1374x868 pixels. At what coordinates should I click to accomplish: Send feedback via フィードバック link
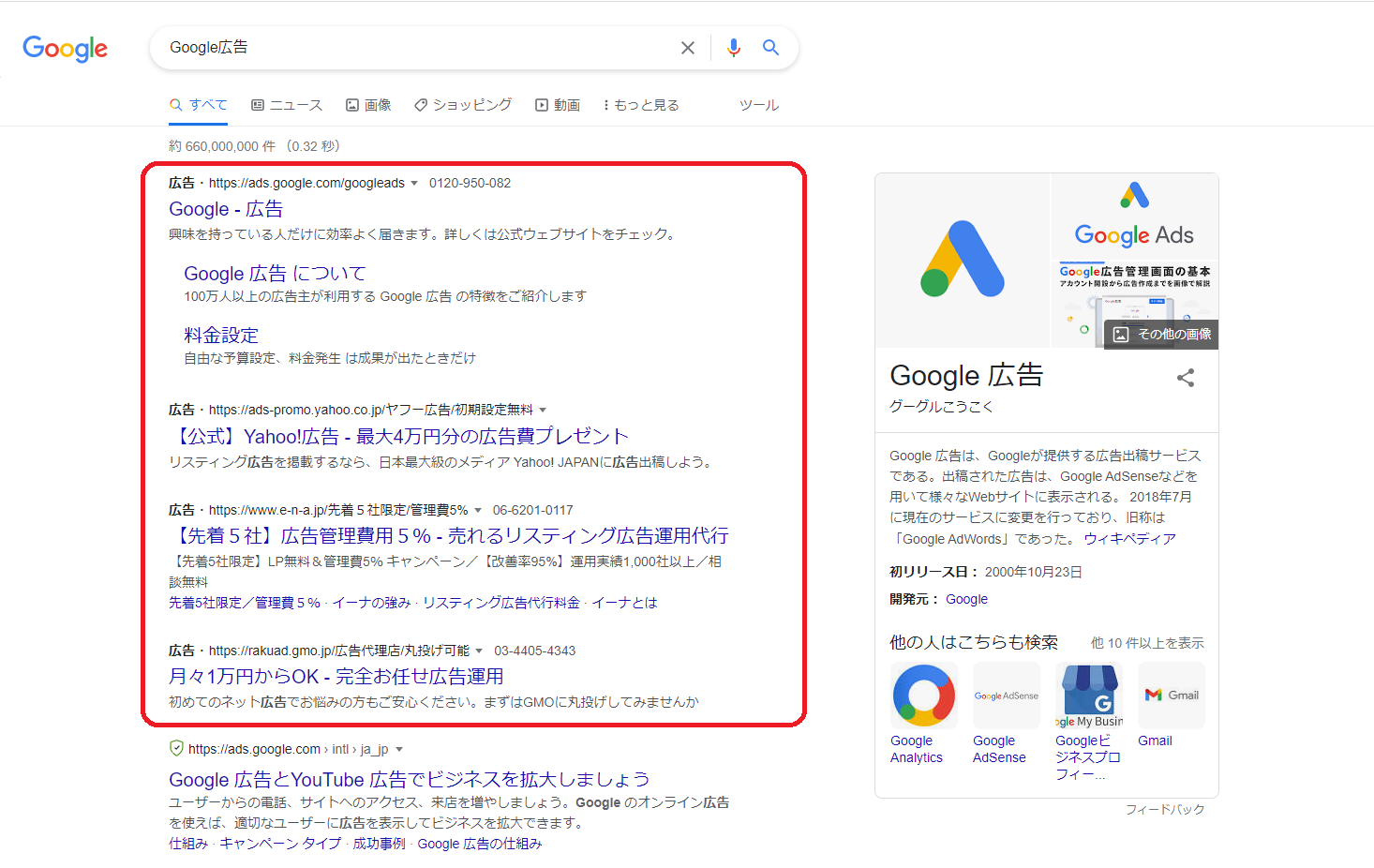point(1165,809)
